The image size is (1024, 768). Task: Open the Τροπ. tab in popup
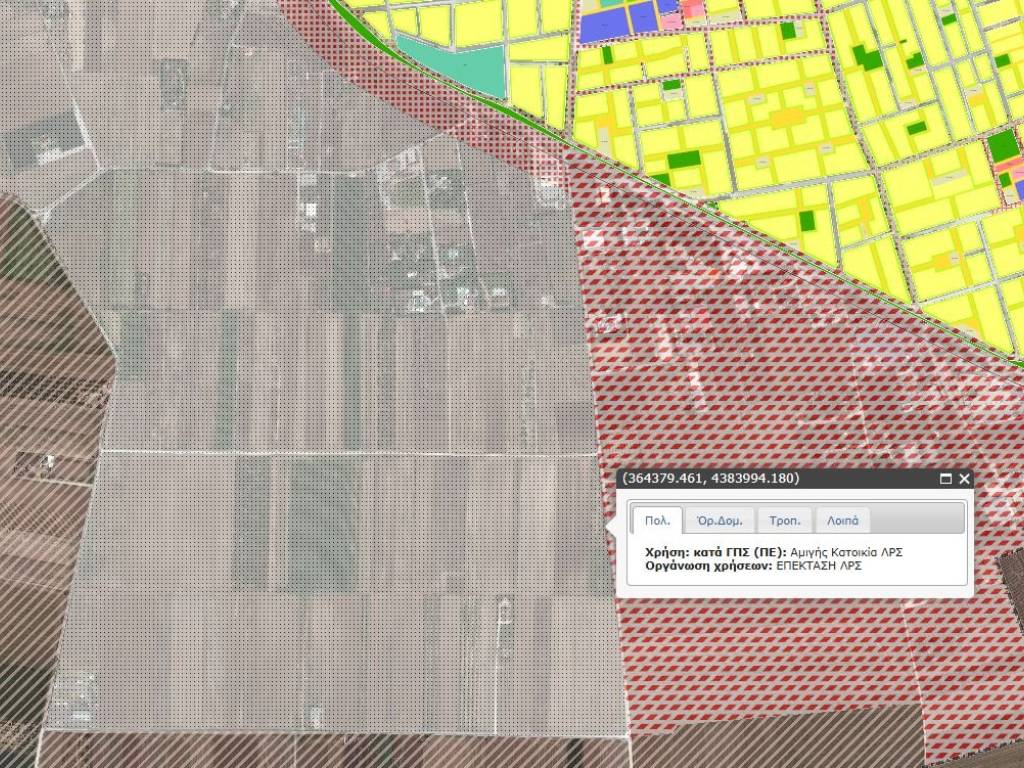tap(784, 521)
